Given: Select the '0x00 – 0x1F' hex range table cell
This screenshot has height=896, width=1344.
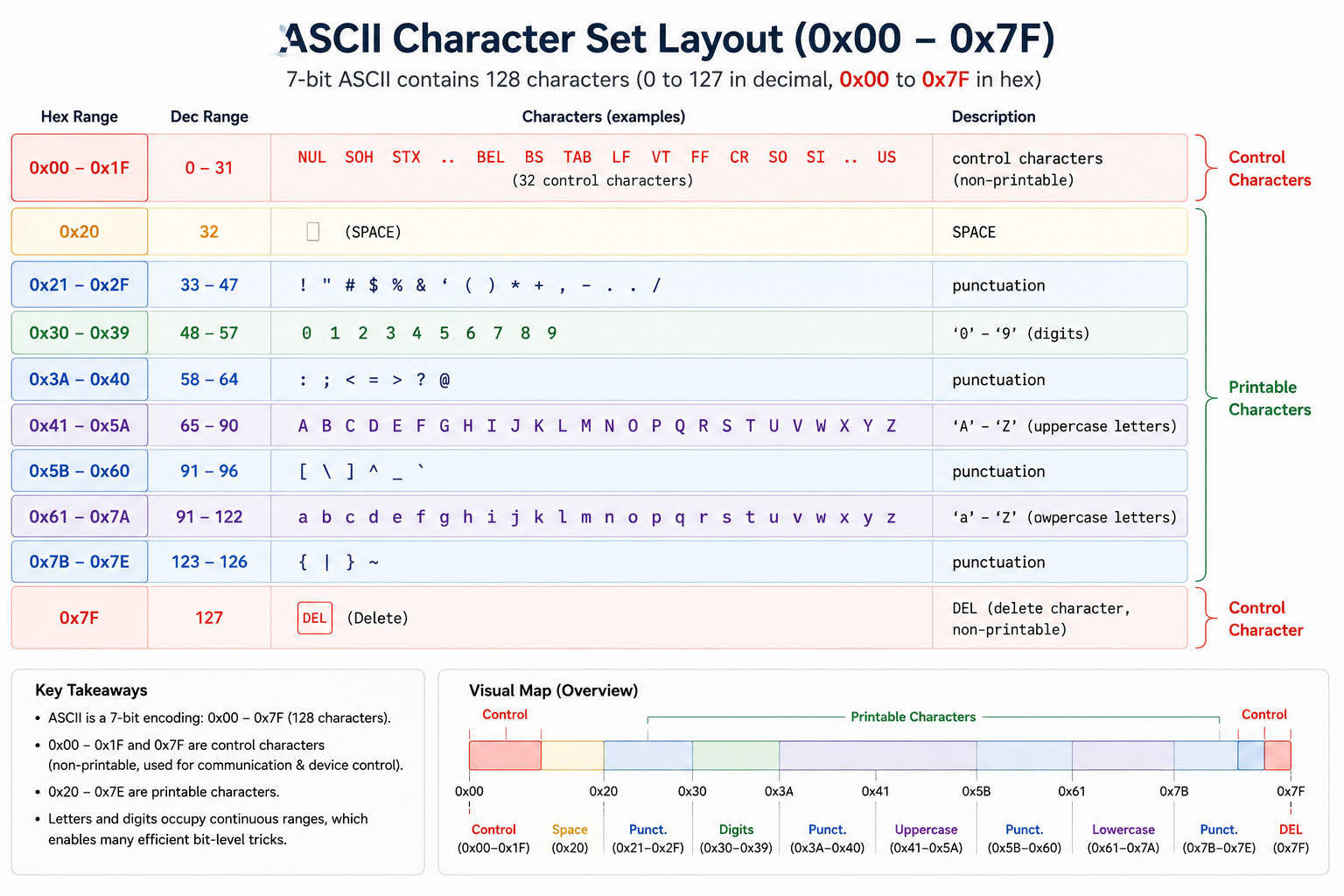Looking at the screenshot, I should tap(80, 168).
